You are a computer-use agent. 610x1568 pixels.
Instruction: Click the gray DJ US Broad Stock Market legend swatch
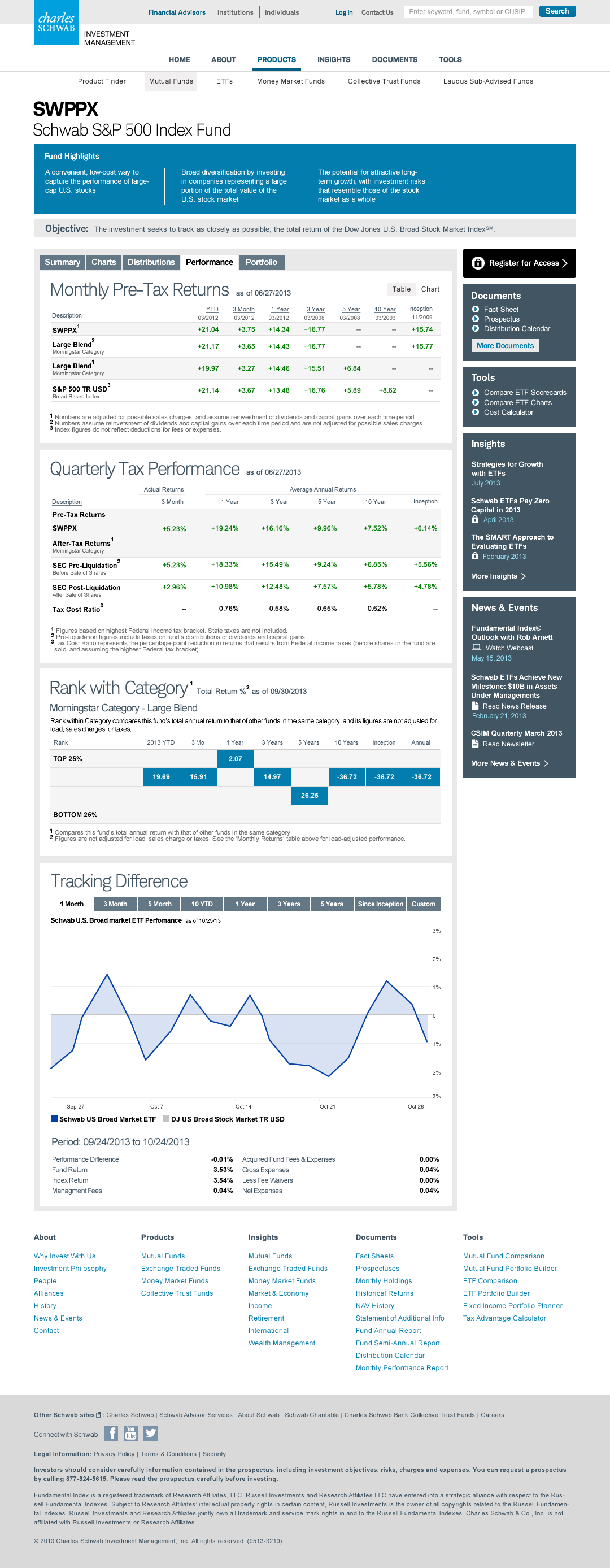point(166,1119)
